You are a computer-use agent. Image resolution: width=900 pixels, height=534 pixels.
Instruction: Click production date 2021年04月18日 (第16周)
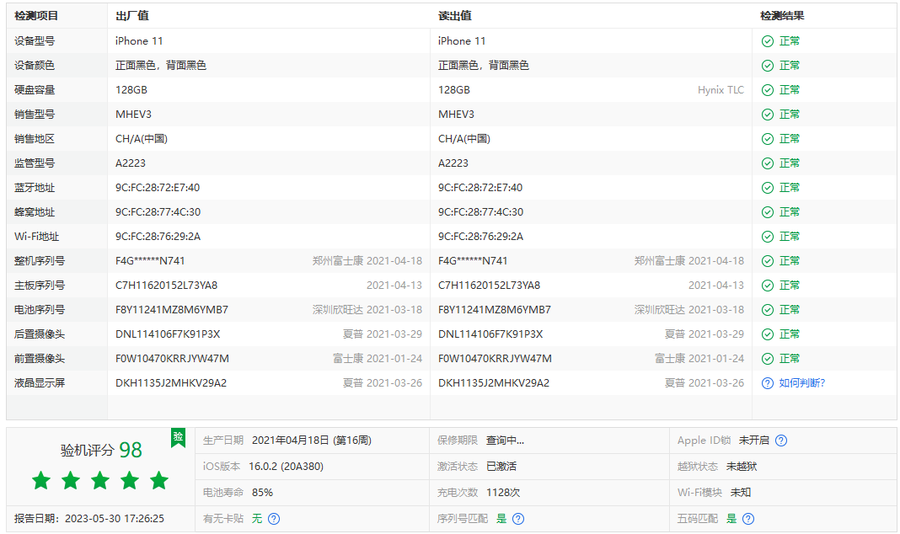point(312,440)
